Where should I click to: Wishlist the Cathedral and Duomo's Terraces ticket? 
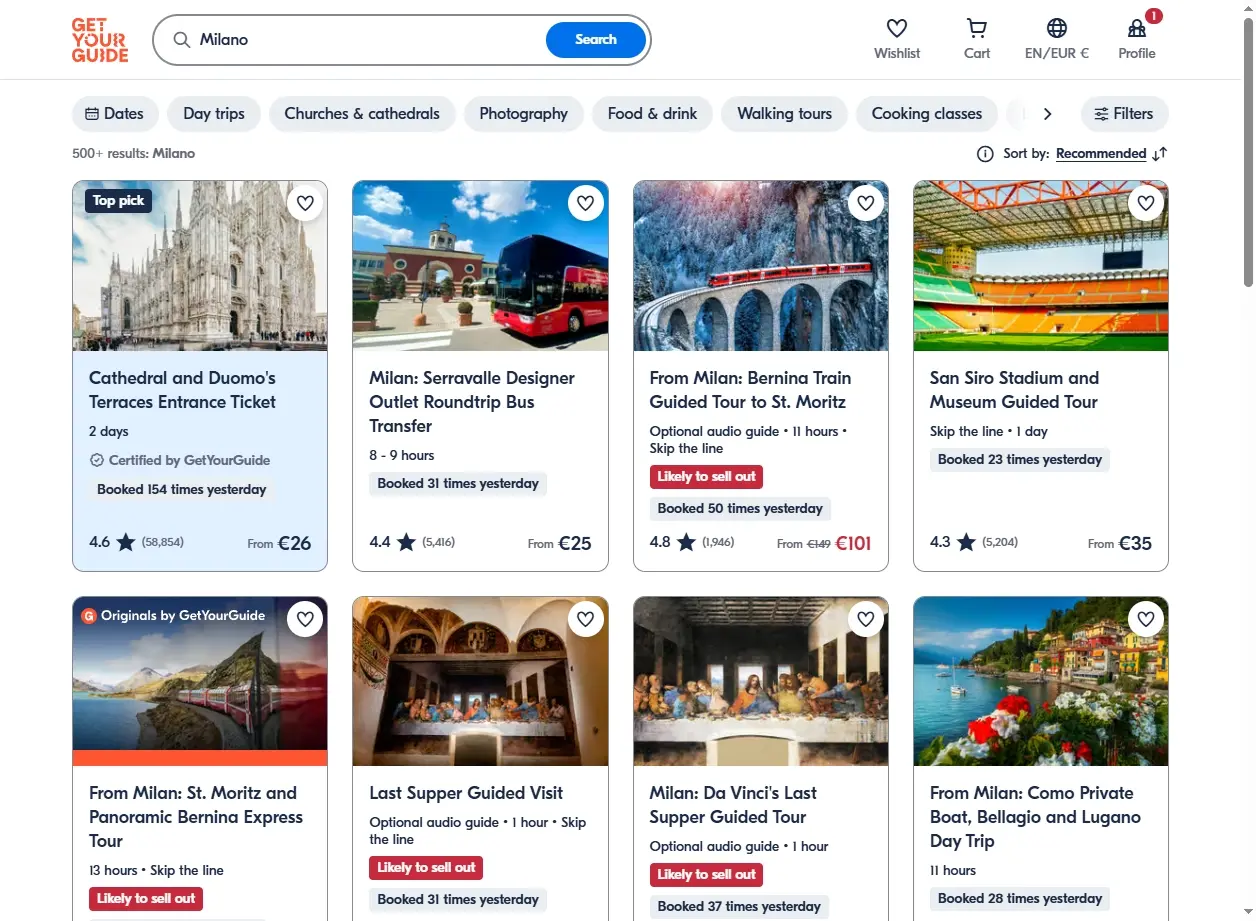[306, 203]
